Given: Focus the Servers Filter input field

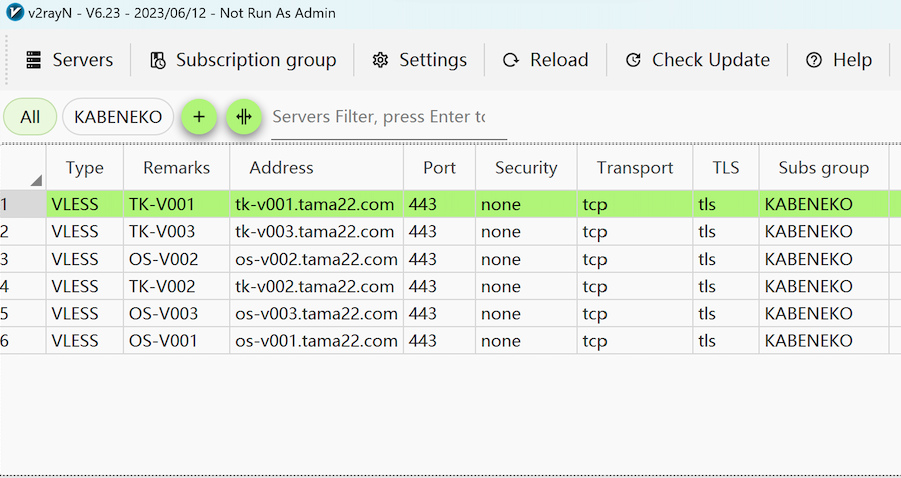Looking at the screenshot, I should point(389,118).
